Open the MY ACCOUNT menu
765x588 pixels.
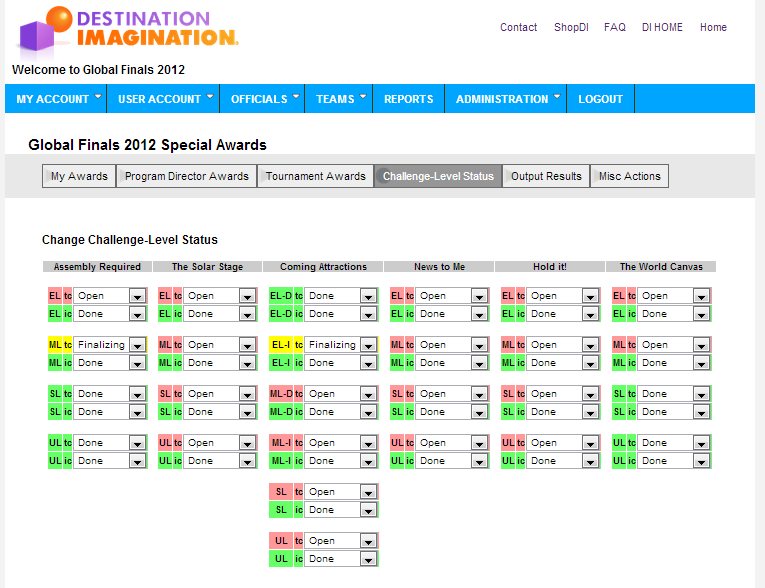point(58,99)
